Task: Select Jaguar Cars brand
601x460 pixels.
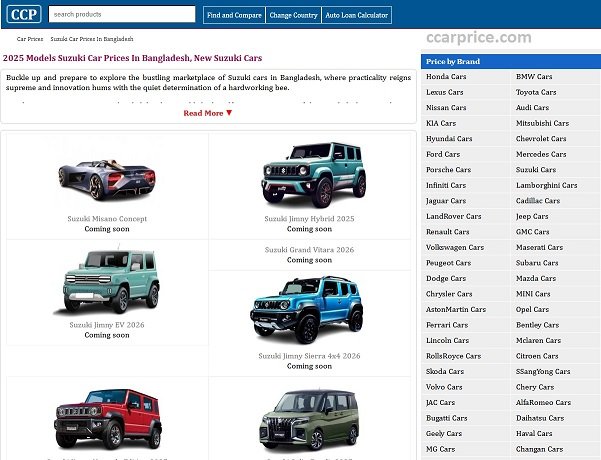Action: tap(446, 201)
